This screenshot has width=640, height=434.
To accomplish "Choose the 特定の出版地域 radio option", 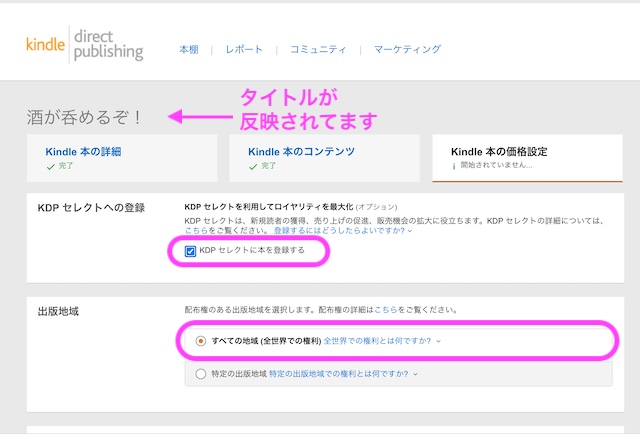I will (x=201, y=374).
